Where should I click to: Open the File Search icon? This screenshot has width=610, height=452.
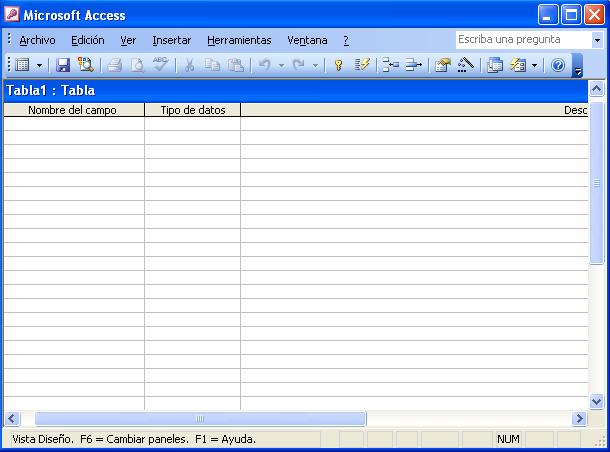(x=86, y=65)
